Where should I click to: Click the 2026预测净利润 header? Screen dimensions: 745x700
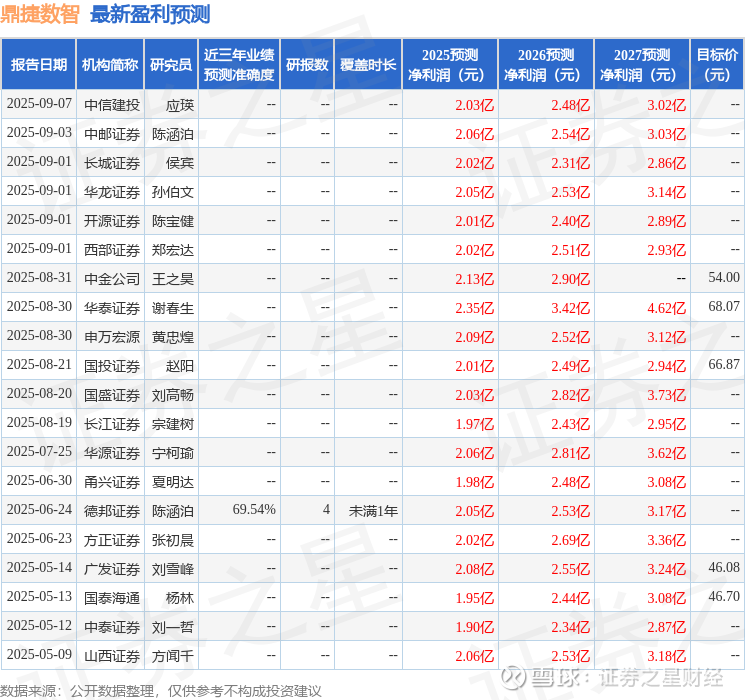click(x=546, y=65)
